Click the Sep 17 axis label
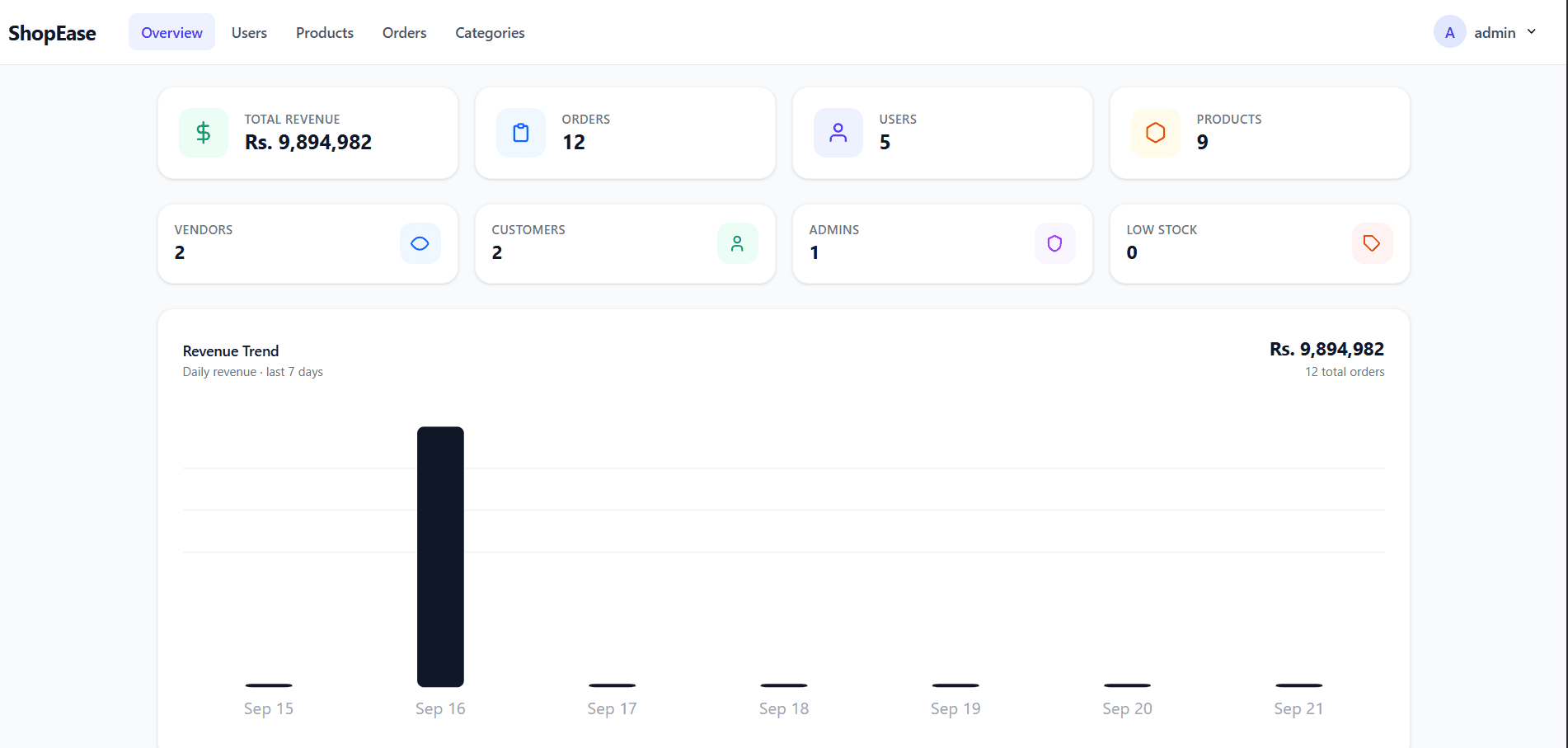 point(612,708)
